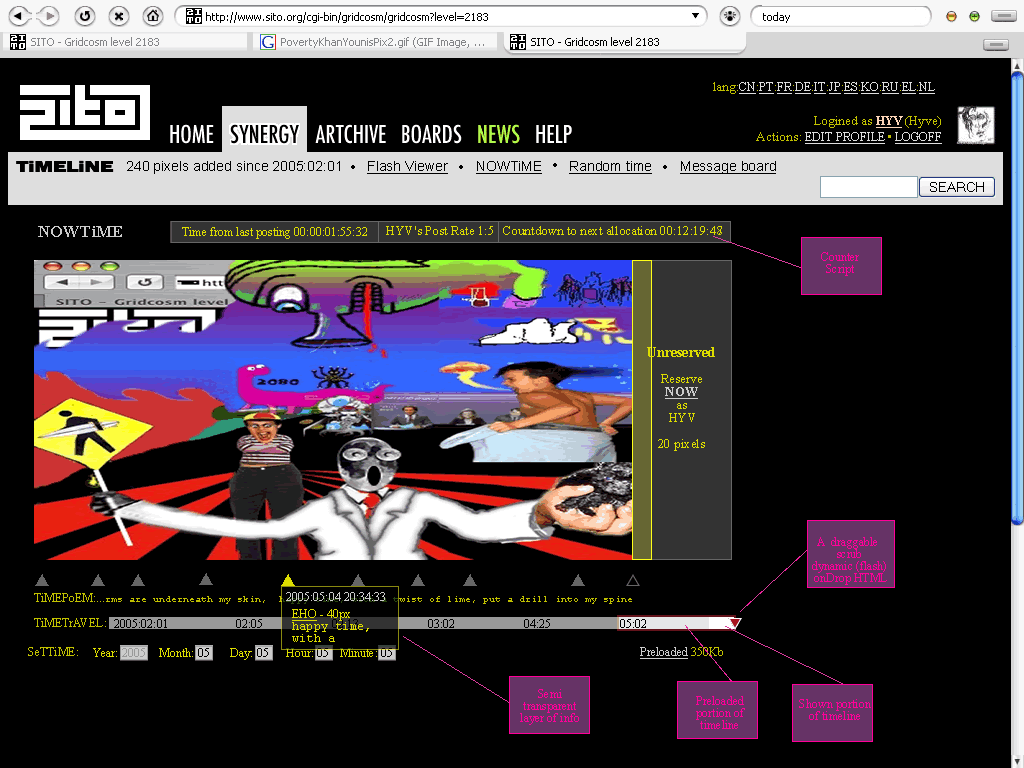The height and width of the screenshot is (768, 1024).
Task: Open the green NEWS navigation item
Action: click(x=498, y=135)
